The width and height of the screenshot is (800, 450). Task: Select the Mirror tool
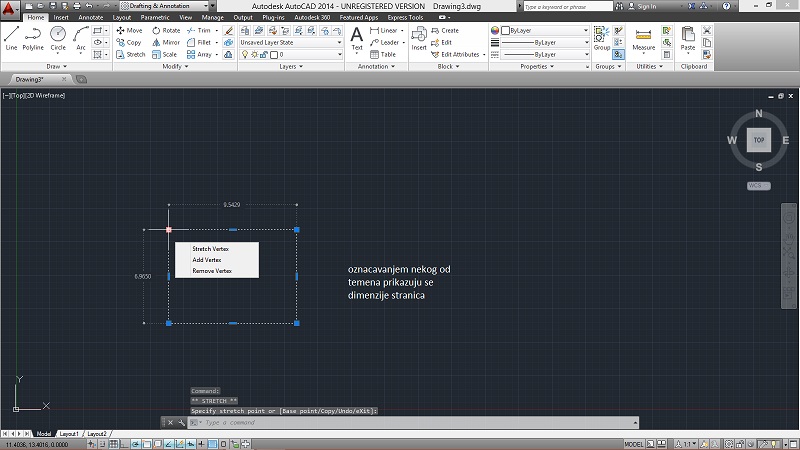point(165,42)
